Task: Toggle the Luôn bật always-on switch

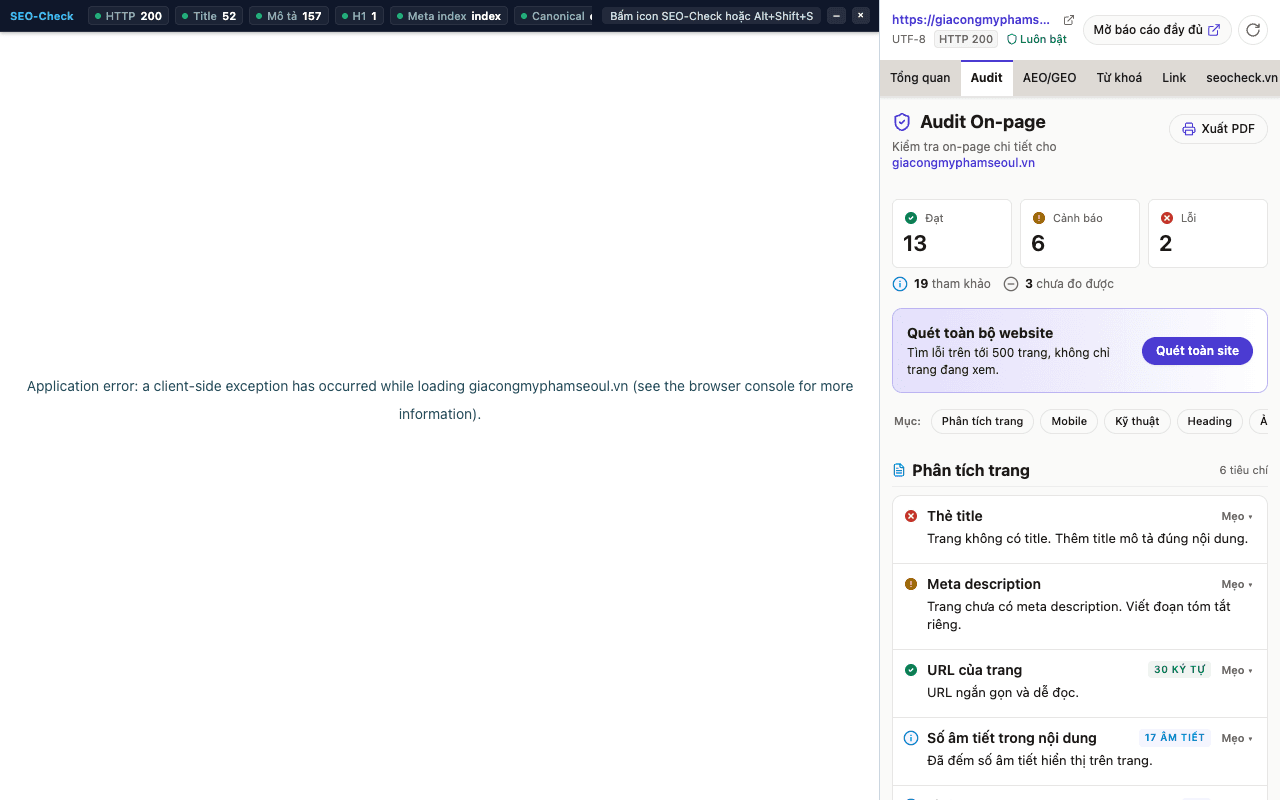Action: [1036, 39]
